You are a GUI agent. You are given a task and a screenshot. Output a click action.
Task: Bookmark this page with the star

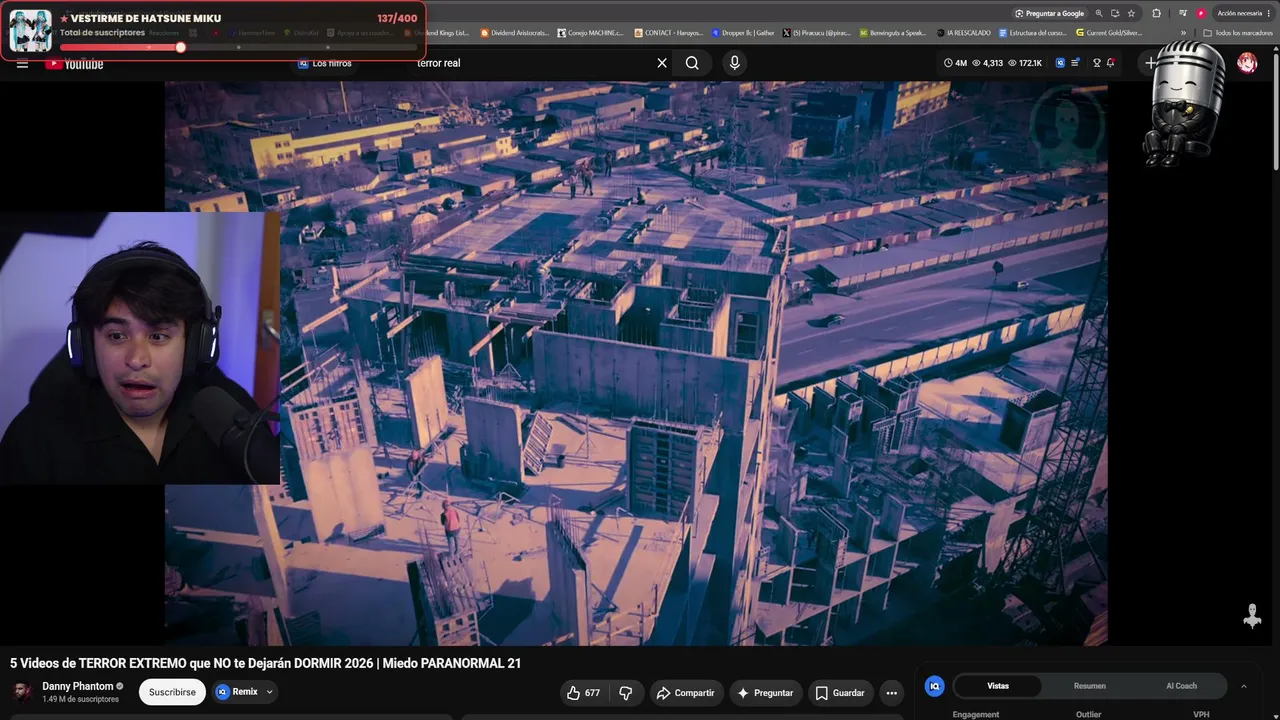click(x=1131, y=13)
